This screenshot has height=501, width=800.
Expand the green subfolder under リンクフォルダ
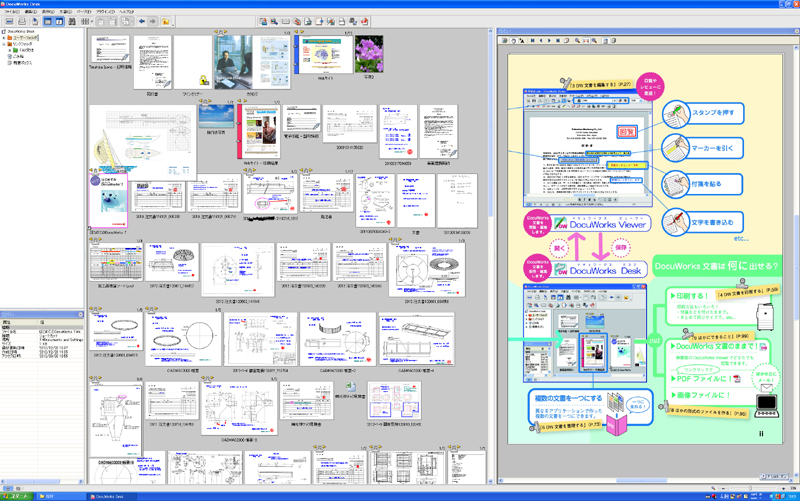pos(10,50)
